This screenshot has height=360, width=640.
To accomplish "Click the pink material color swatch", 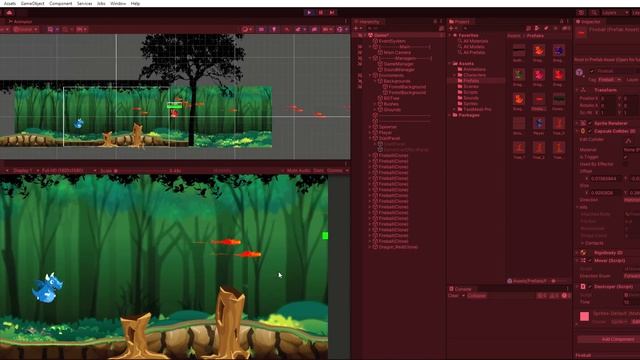I will [x=584, y=316].
